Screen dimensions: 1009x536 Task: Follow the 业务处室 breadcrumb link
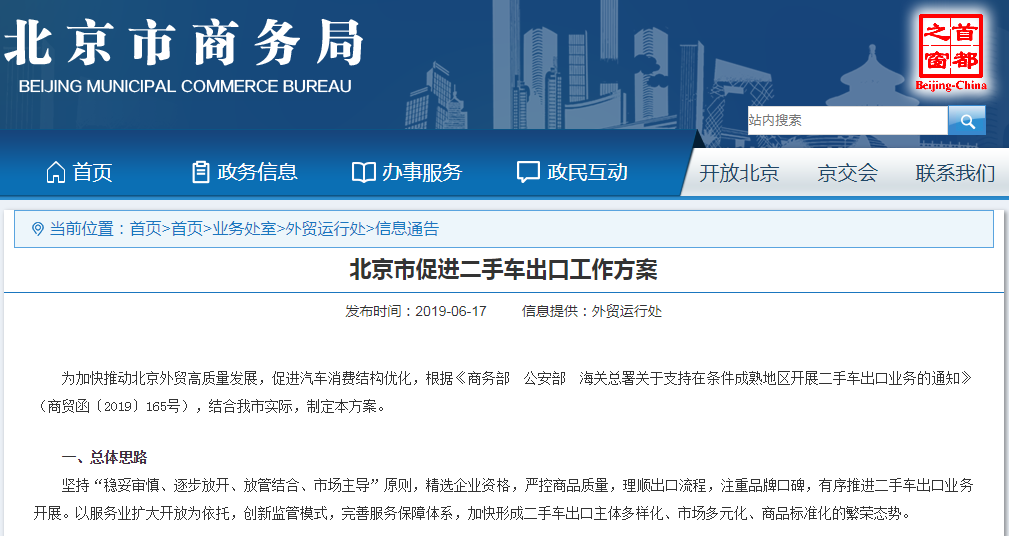pyautogui.click(x=244, y=228)
